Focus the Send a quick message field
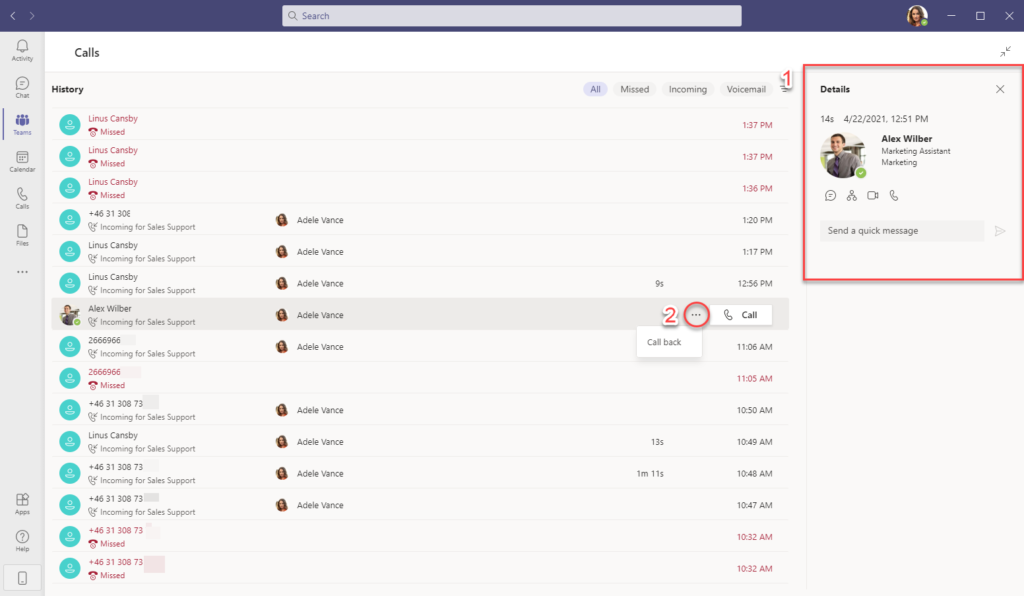Viewport: 1024px width, 596px height. click(902, 230)
